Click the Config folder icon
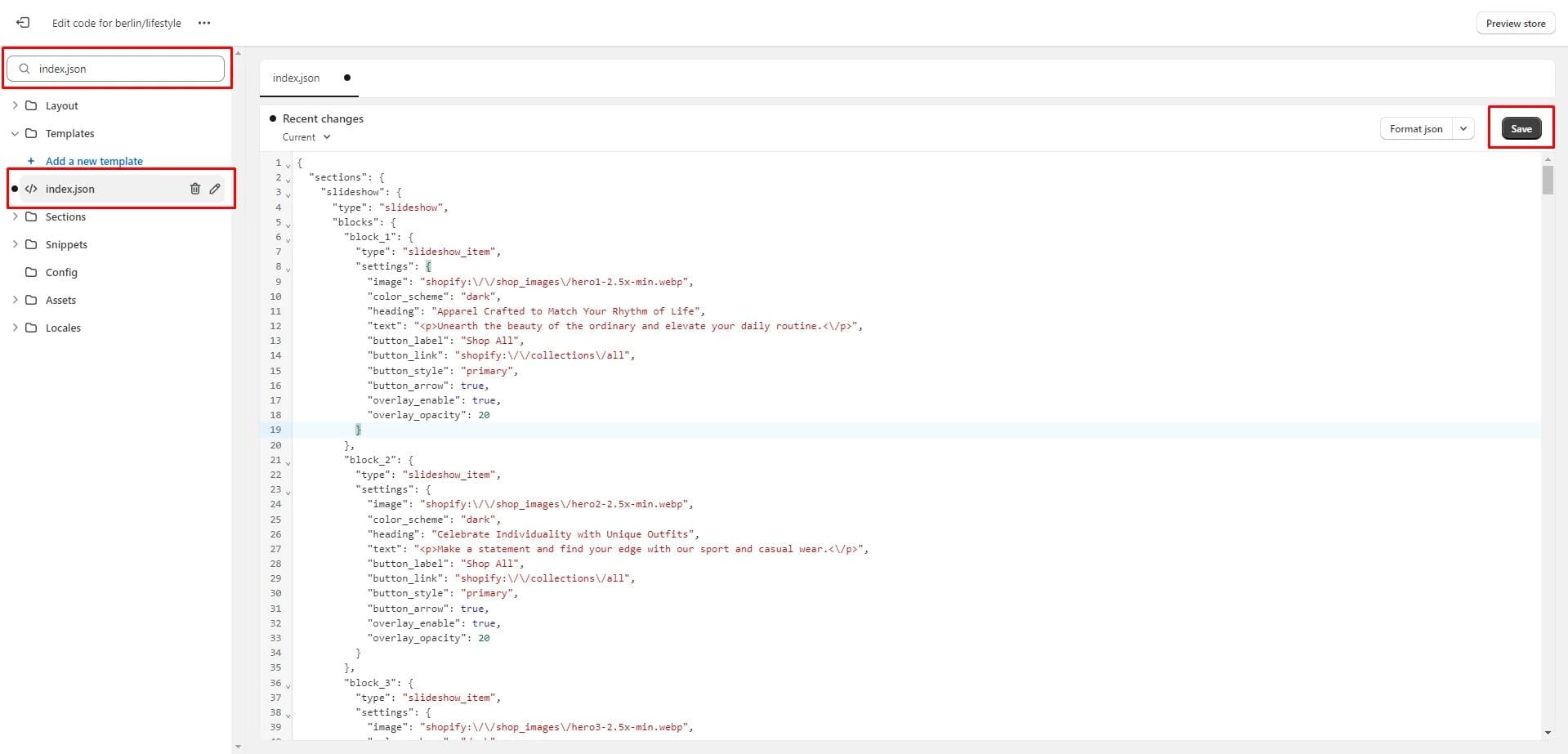The height and width of the screenshot is (754, 1568). coord(31,272)
